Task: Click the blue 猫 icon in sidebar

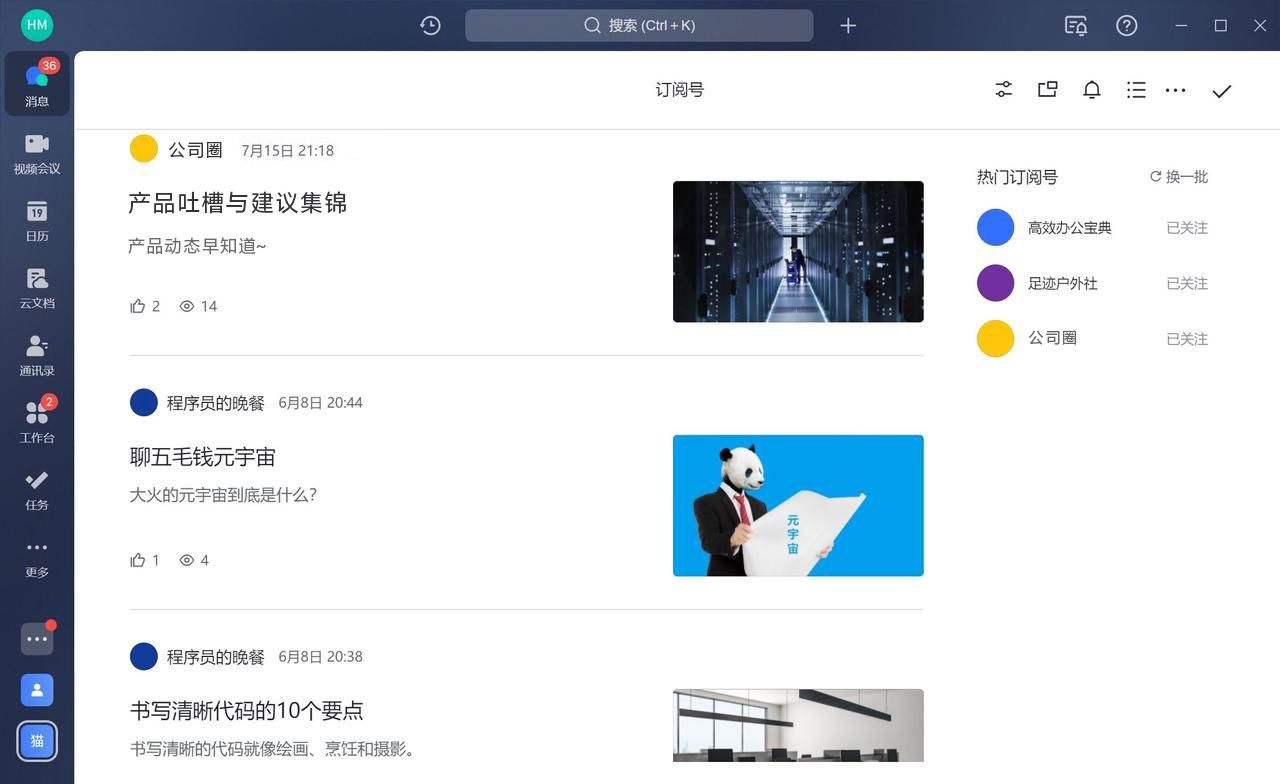Action: tap(37, 741)
